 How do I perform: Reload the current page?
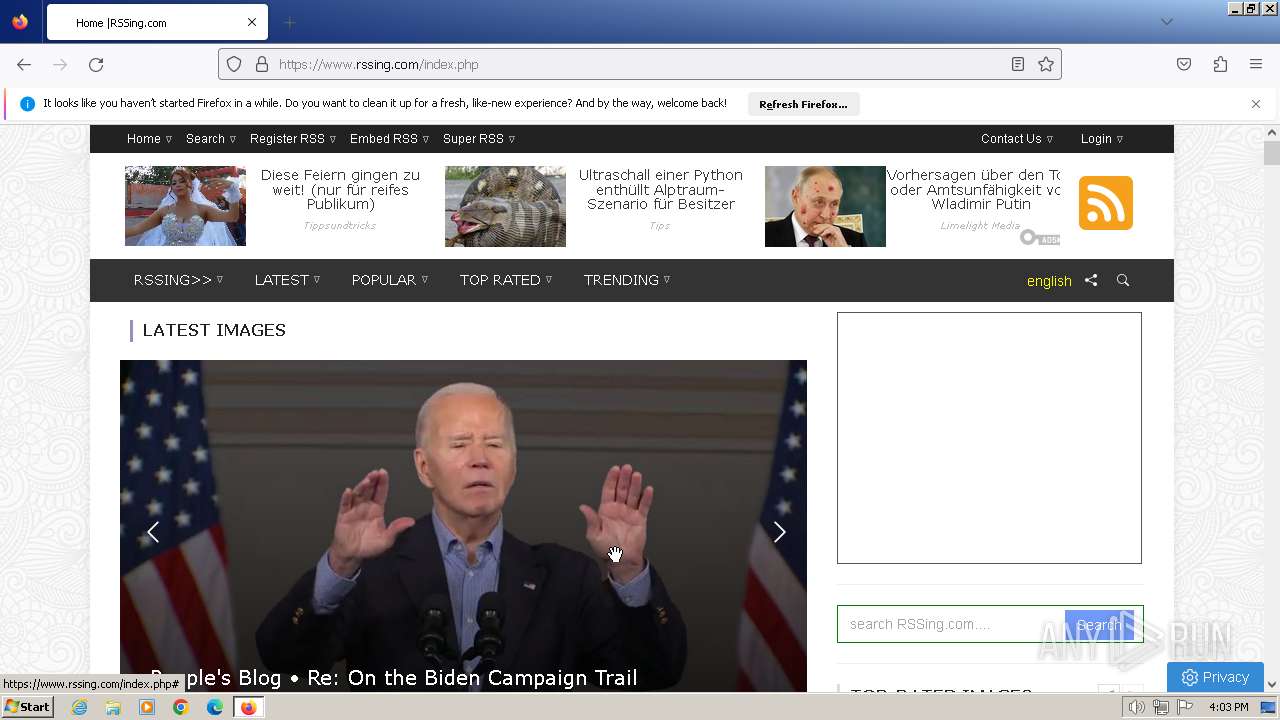click(x=96, y=64)
